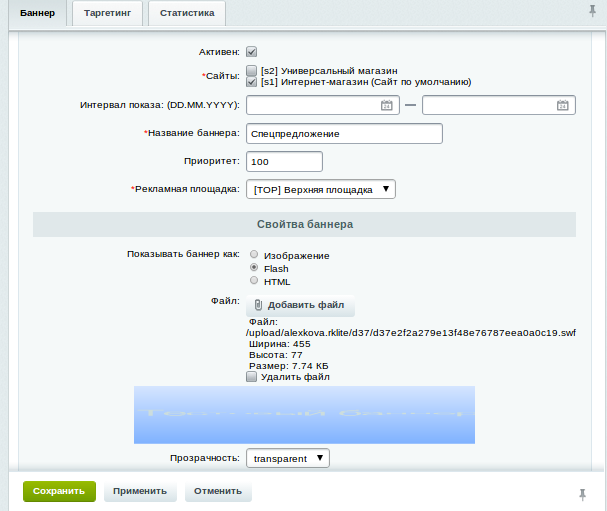Click the paperclip icon on Добавить файл
The image size is (607, 511).
(x=258, y=305)
